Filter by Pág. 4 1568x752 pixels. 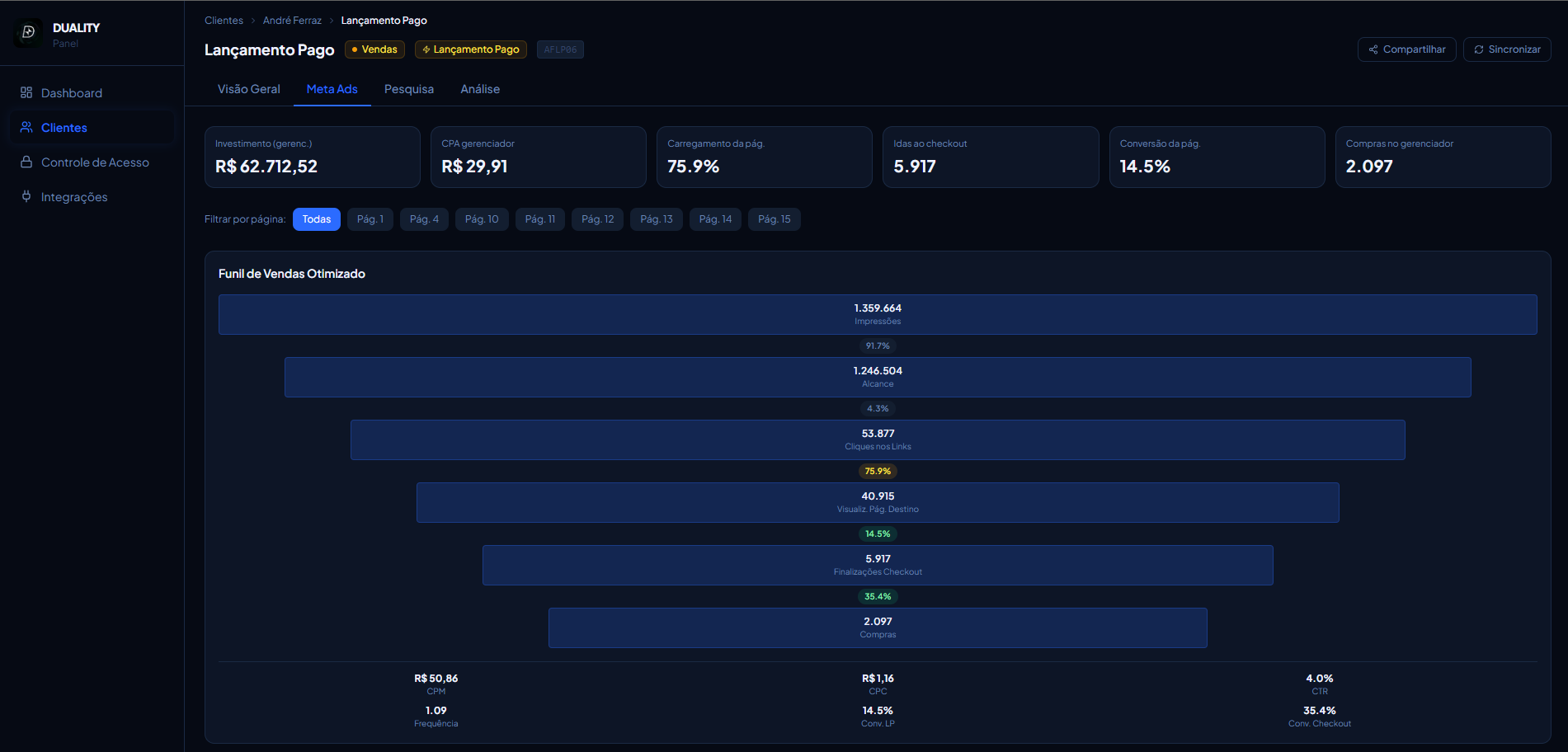click(x=424, y=219)
